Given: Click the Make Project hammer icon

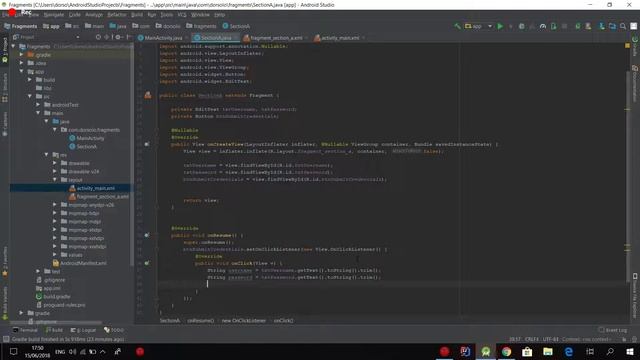Looking at the screenshot, I should pyautogui.click(x=457, y=26).
